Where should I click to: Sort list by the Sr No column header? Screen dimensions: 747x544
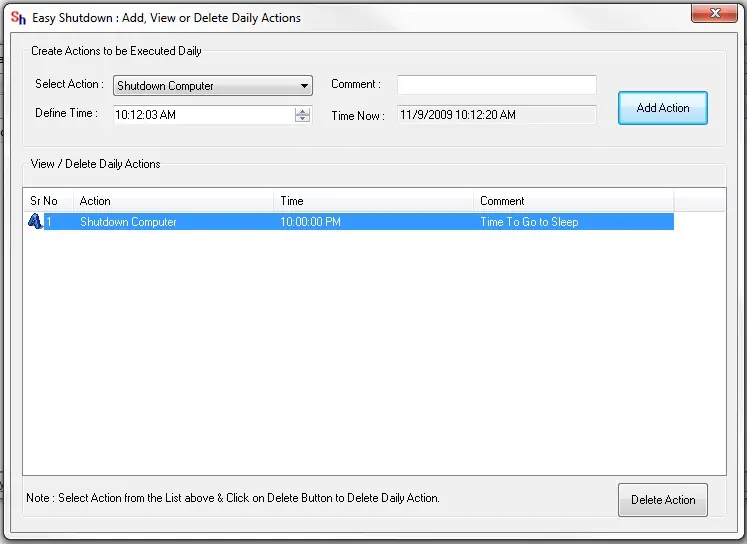(x=46, y=201)
